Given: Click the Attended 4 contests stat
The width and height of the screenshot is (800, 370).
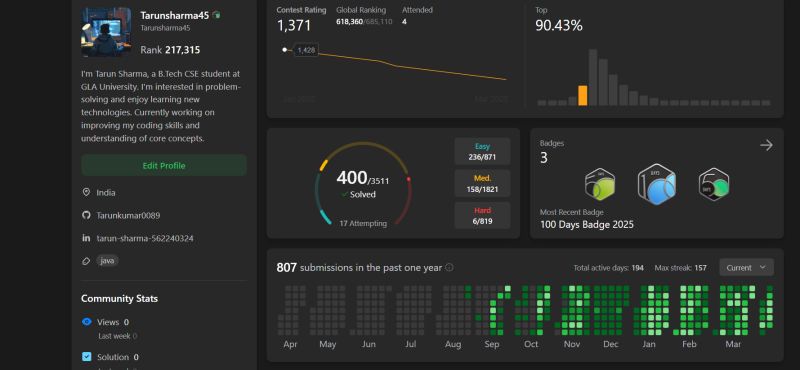Looking at the screenshot, I should point(417,16).
